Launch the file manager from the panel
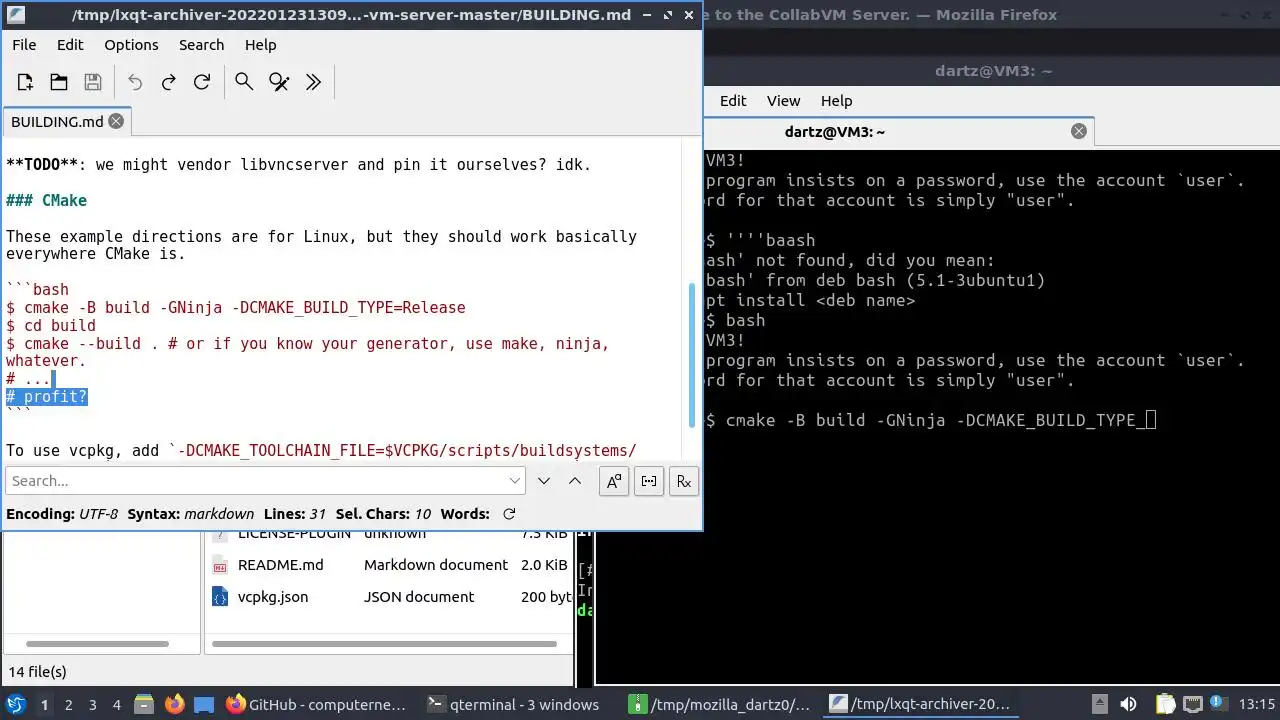The image size is (1280, 720). click(x=144, y=704)
